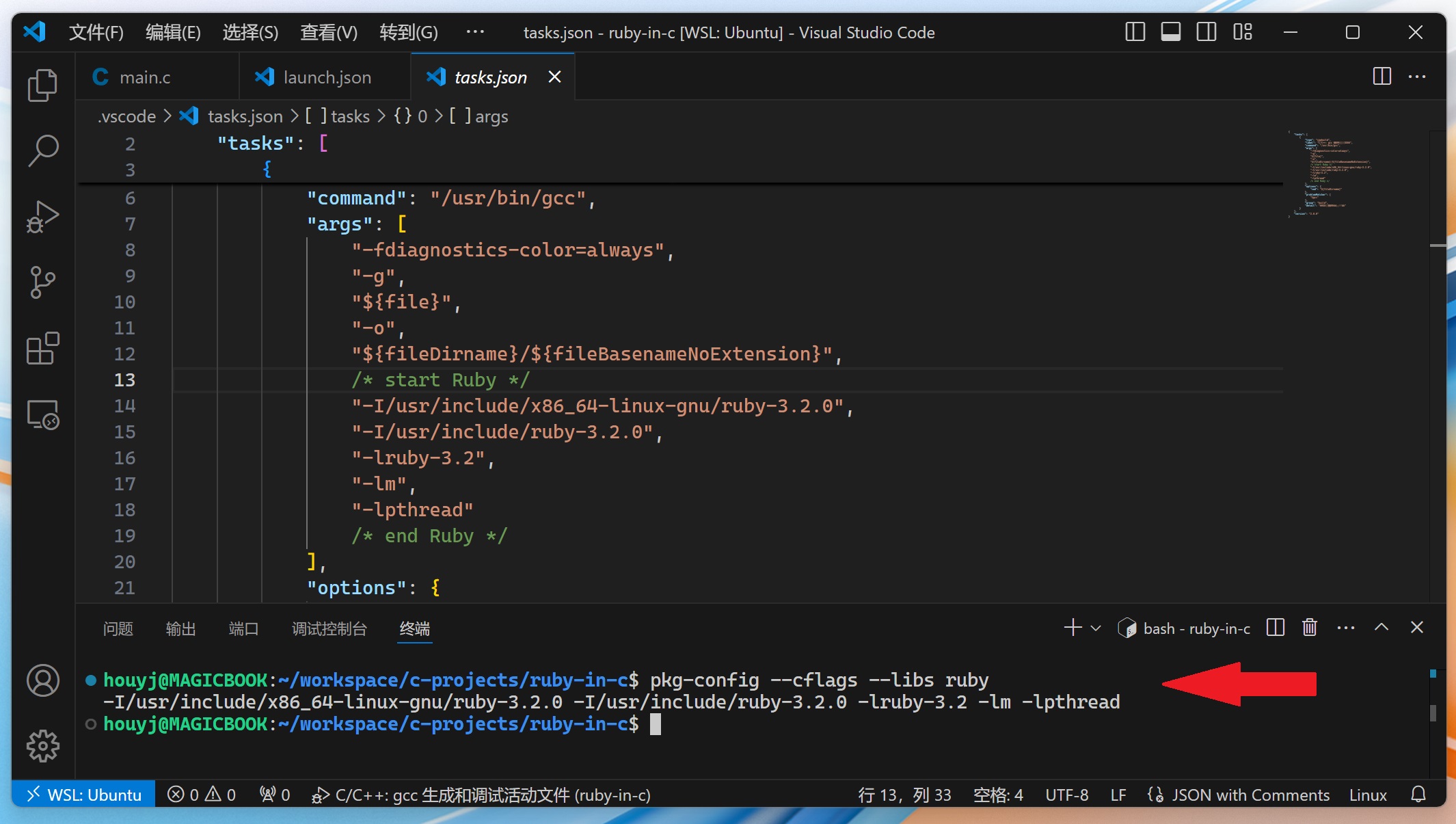Image resolution: width=1456 pixels, height=824 pixels.
Task: Select the 终端 panel tab
Action: tap(415, 628)
